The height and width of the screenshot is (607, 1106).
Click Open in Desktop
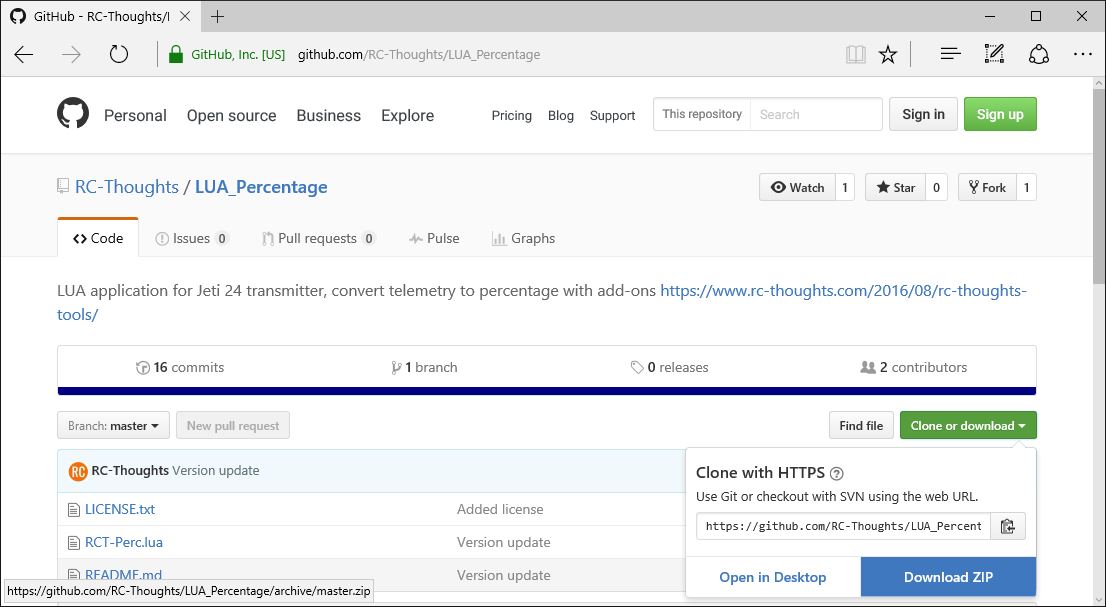(773, 577)
